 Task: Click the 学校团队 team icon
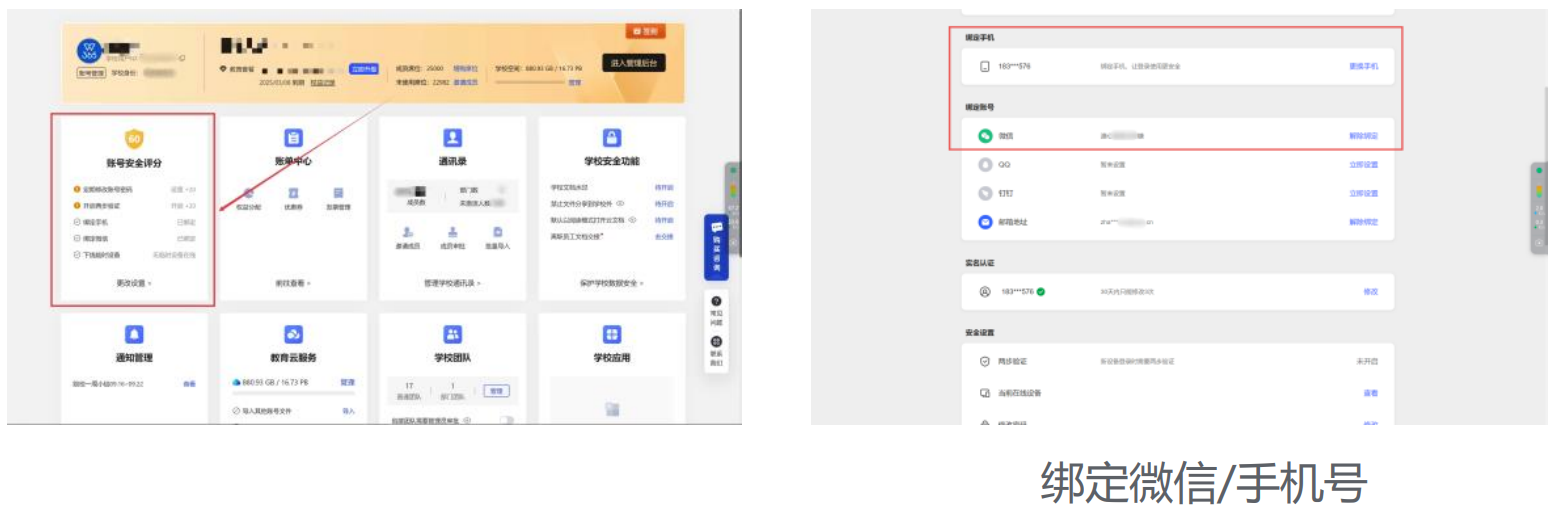452,334
